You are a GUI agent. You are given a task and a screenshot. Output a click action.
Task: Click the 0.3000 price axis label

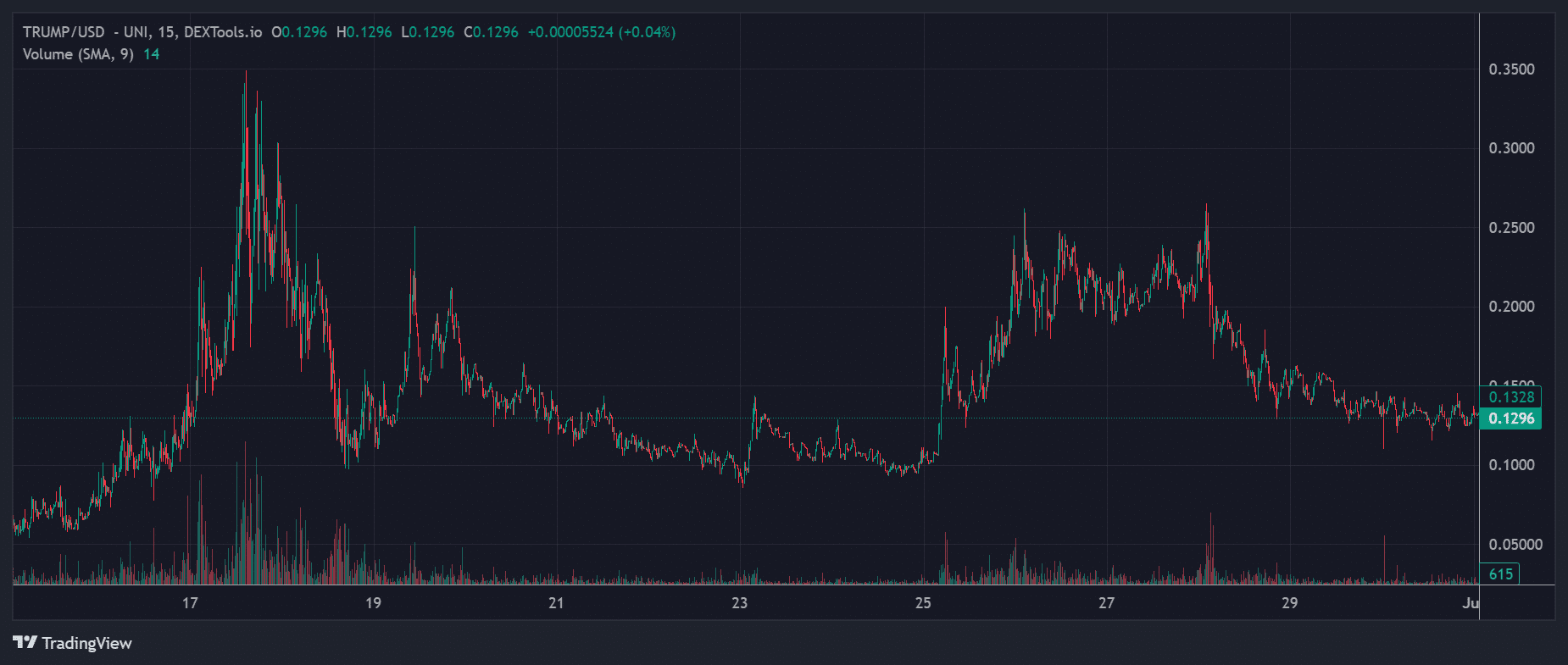[x=1512, y=148]
